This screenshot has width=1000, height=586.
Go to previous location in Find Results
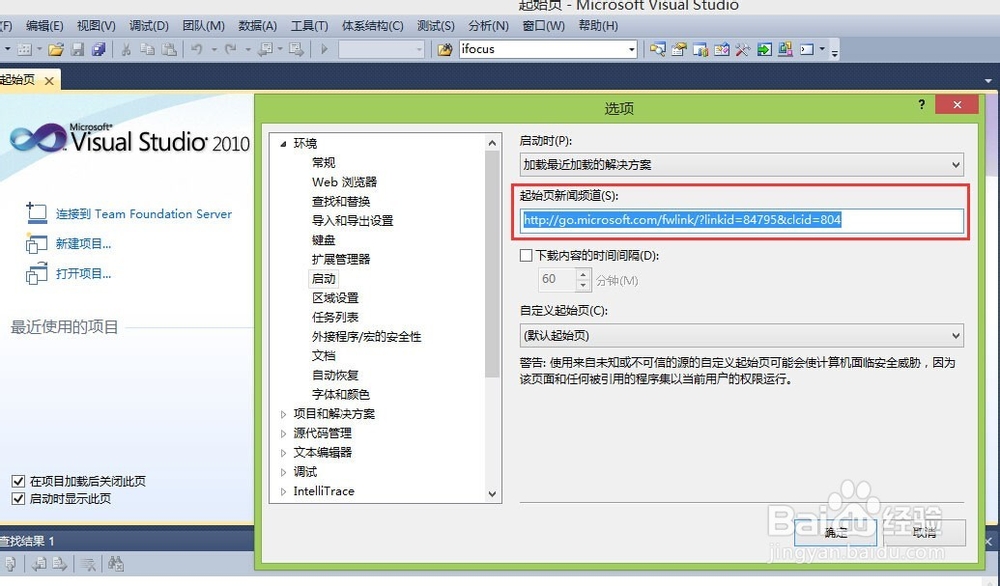point(39,564)
